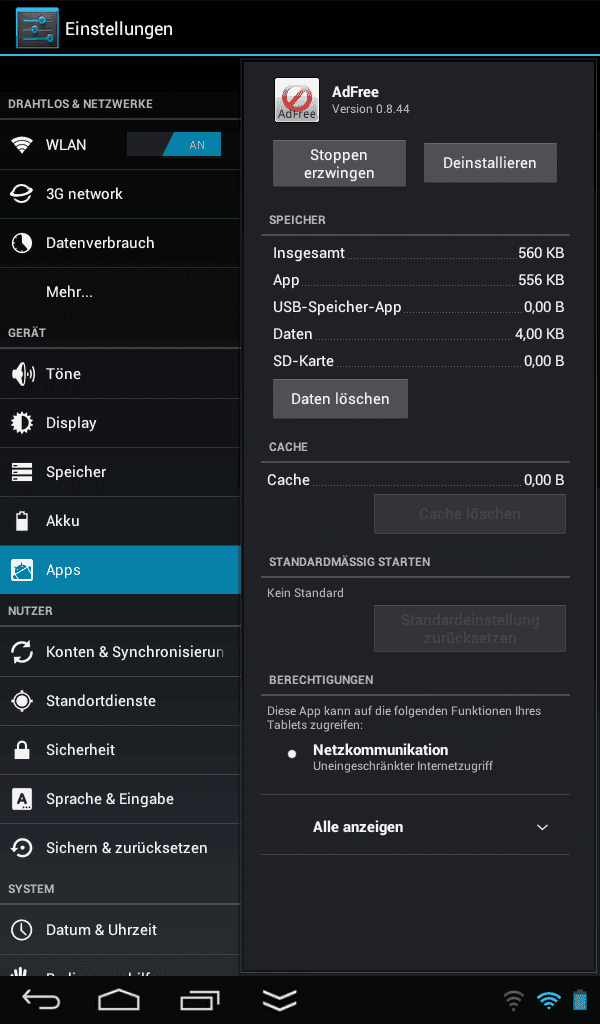This screenshot has height=1024, width=600.
Task: Click Standardeinstellung zurücksetzen button
Action: [470, 629]
